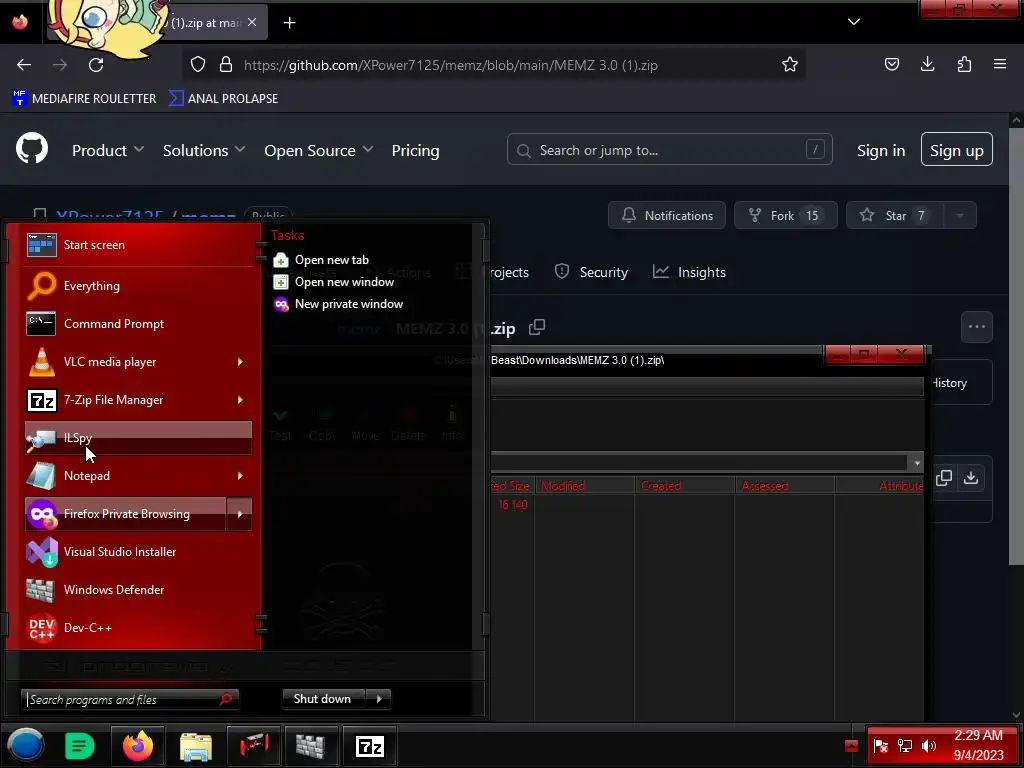Expand Solutions menu on GitHub
Screen dimensions: 1024x768
(204, 150)
